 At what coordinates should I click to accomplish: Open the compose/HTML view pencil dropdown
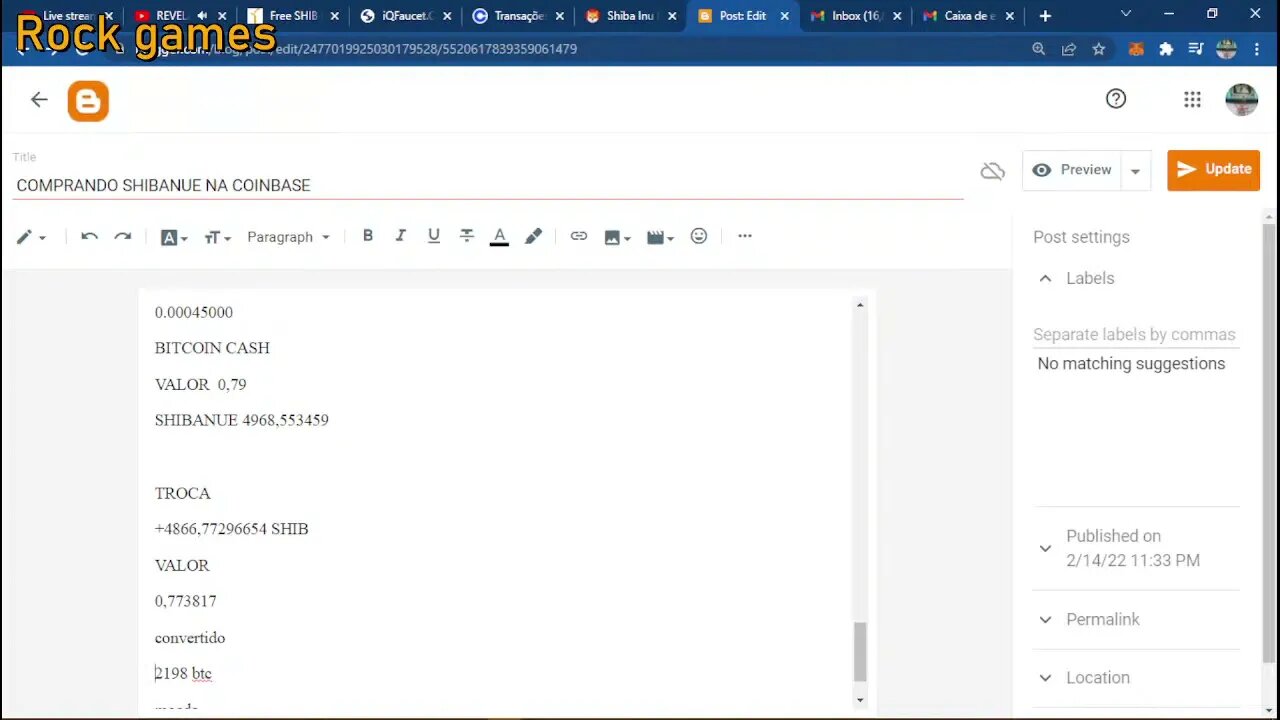click(x=31, y=237)
